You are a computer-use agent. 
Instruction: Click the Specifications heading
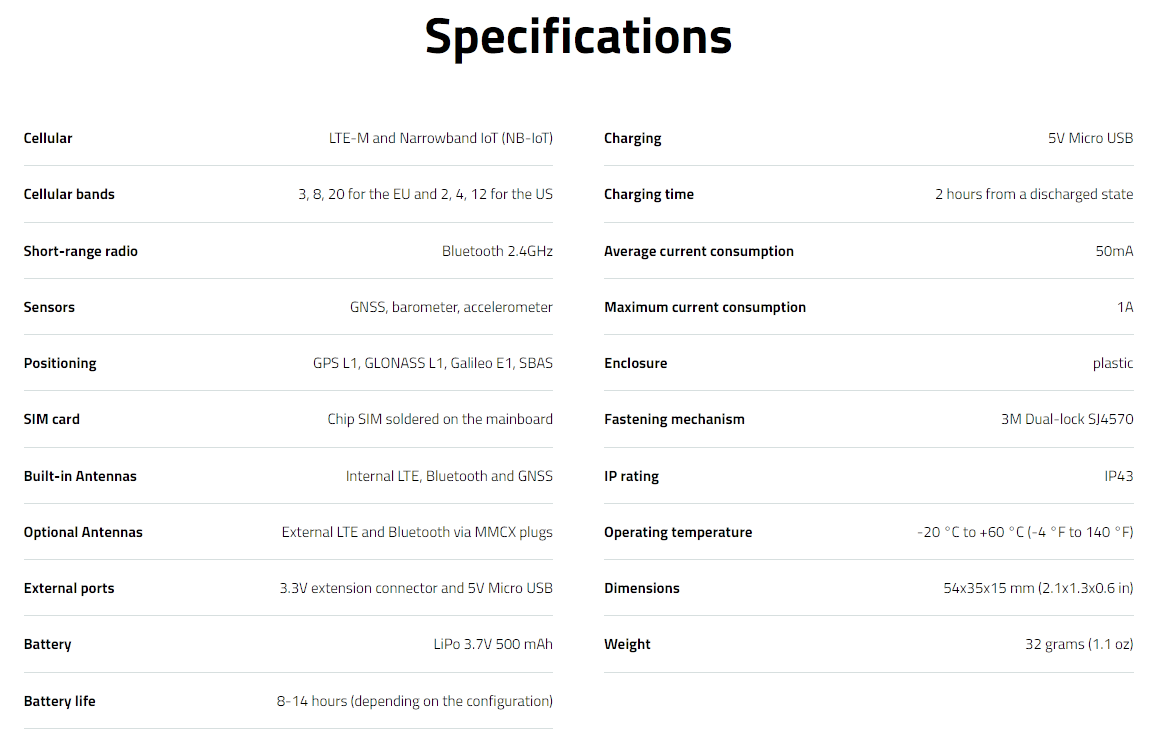pos(578,37)
